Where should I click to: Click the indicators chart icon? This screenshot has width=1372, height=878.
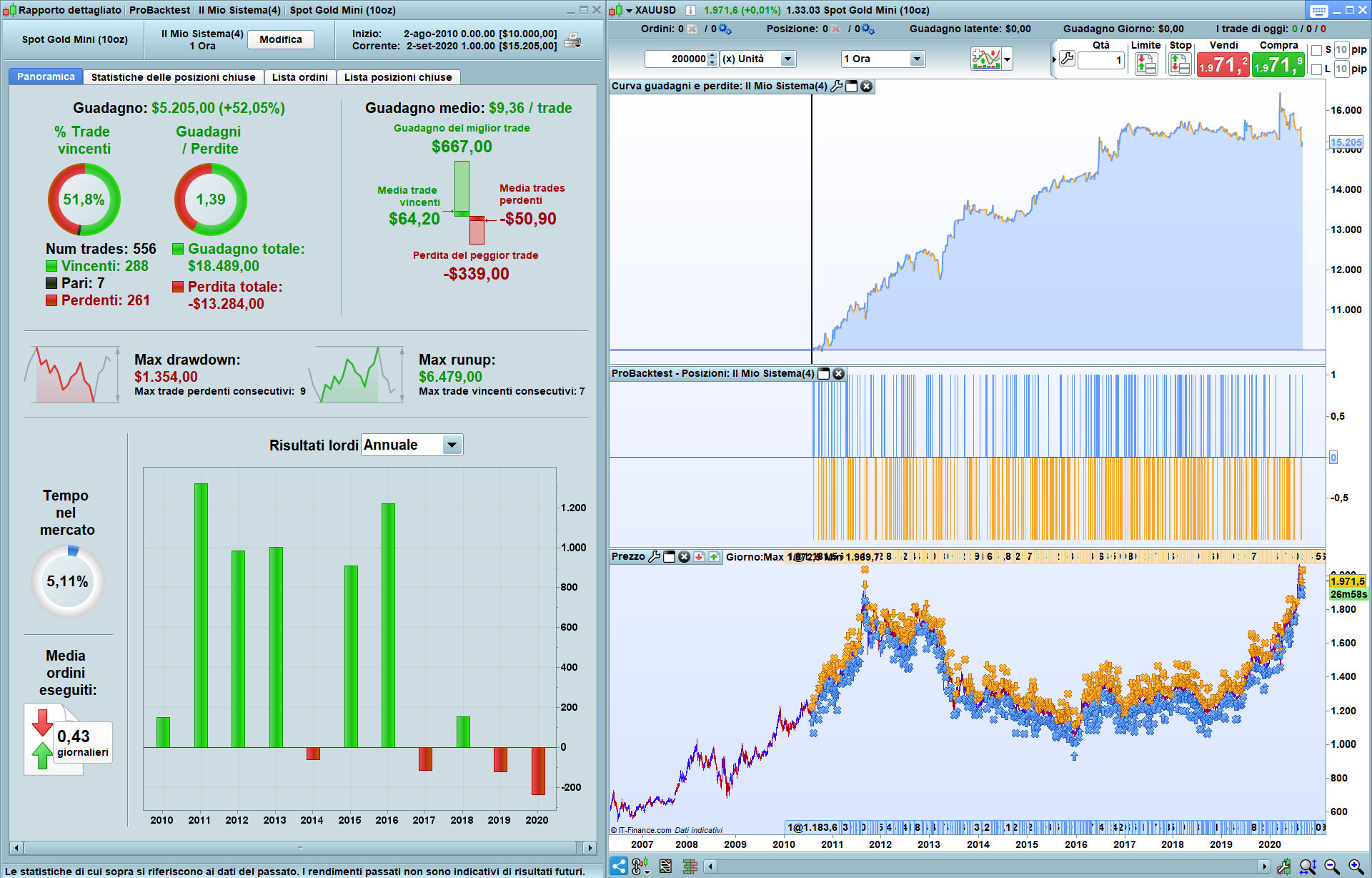(x=986, y=59)
